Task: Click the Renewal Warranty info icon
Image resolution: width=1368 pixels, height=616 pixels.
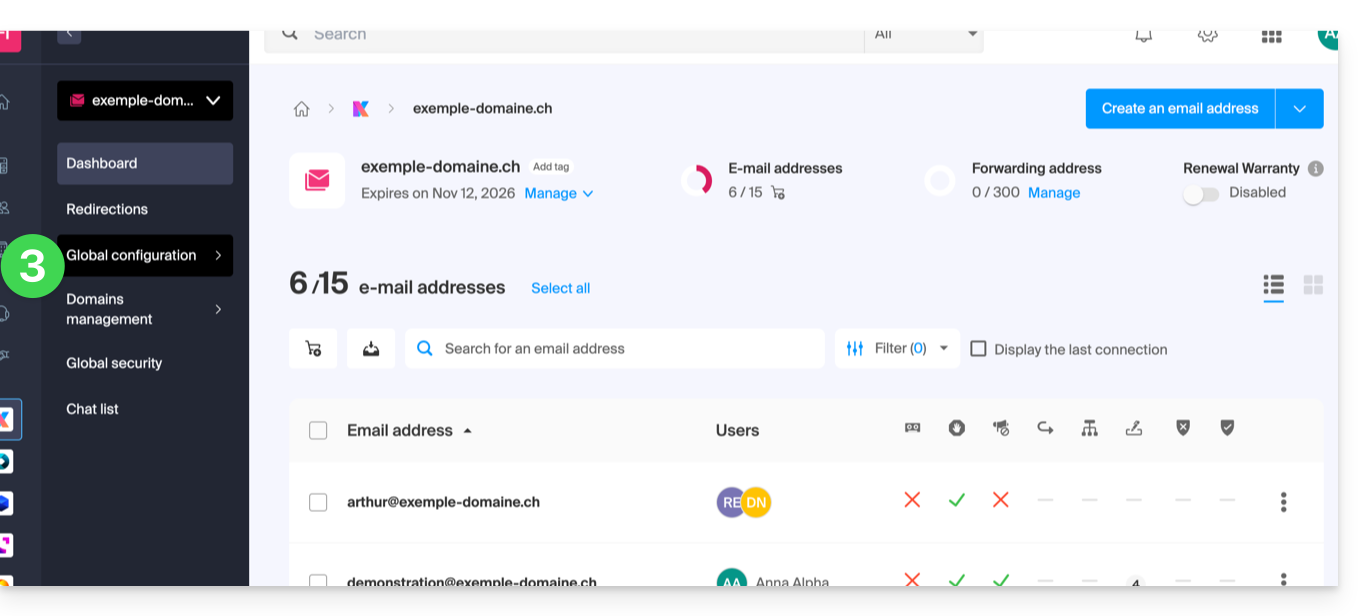Action: coord(1316,169)
